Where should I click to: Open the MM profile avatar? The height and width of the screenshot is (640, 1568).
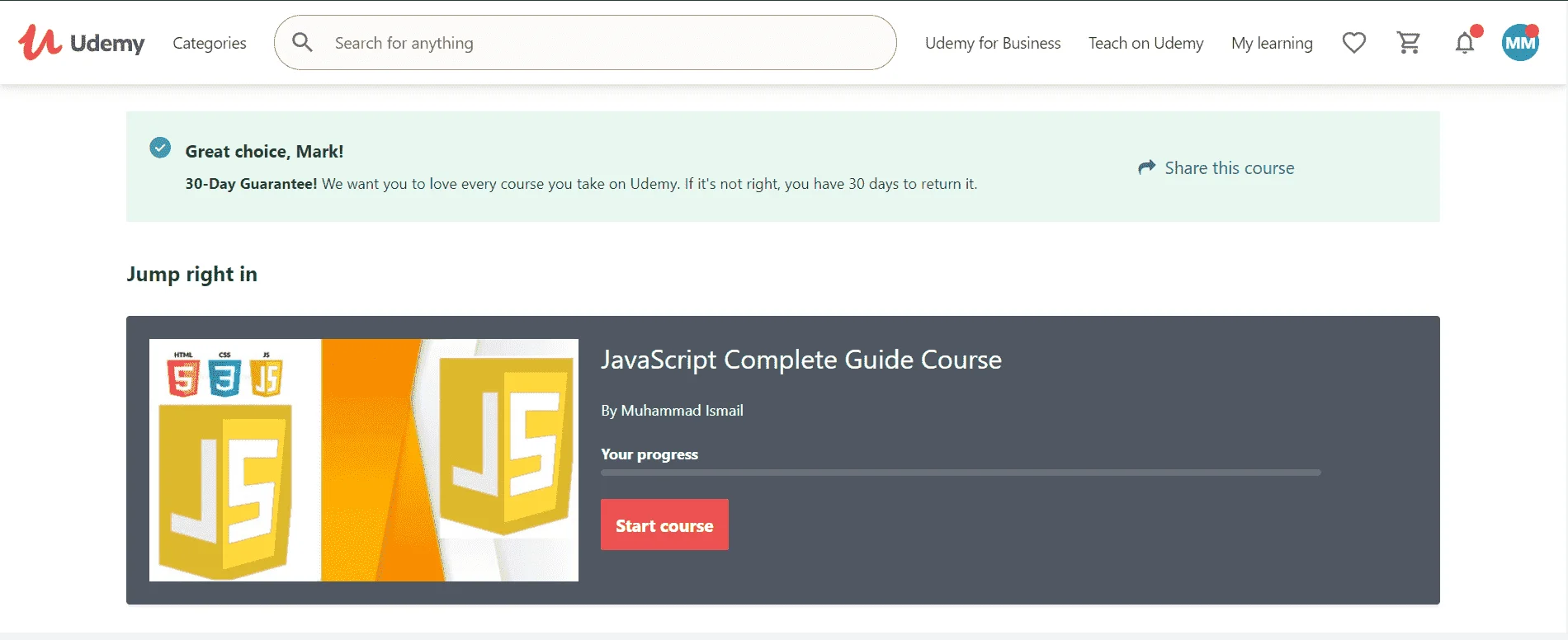click(1521, 42)
